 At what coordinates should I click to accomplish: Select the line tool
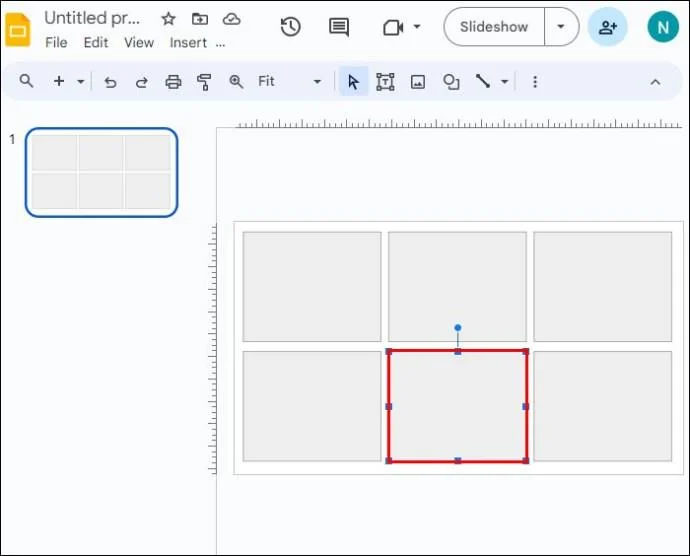pos(483,81)
